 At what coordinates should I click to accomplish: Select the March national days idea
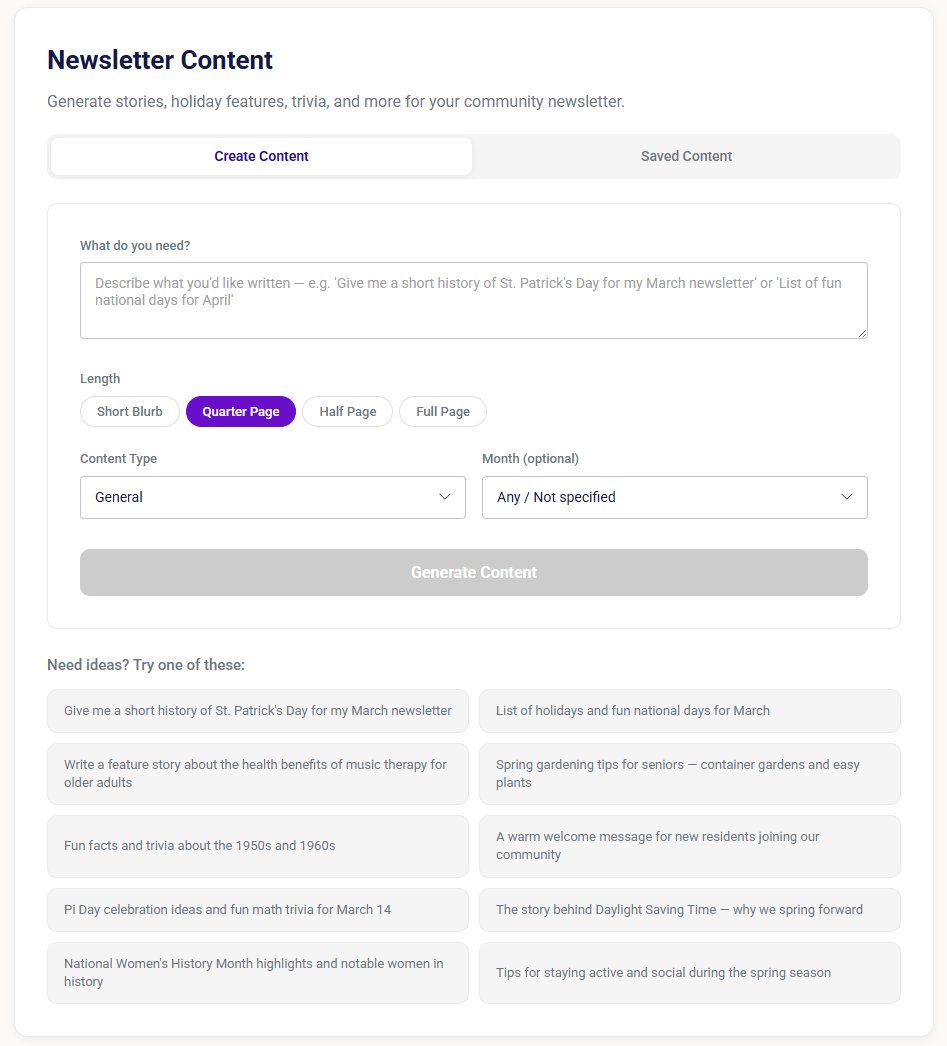[x=689, y=710]
